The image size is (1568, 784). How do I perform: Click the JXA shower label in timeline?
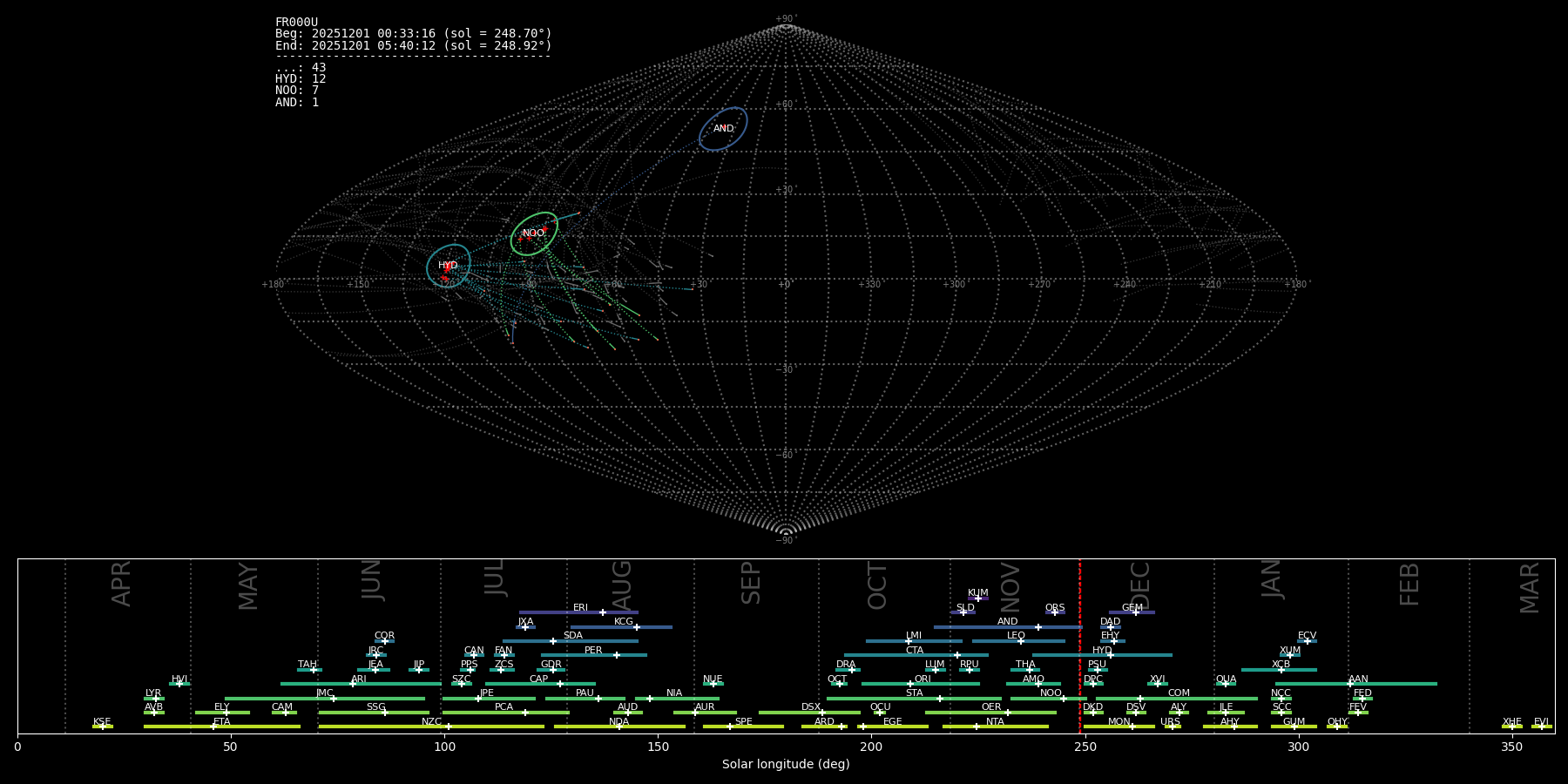coord(525,622)
